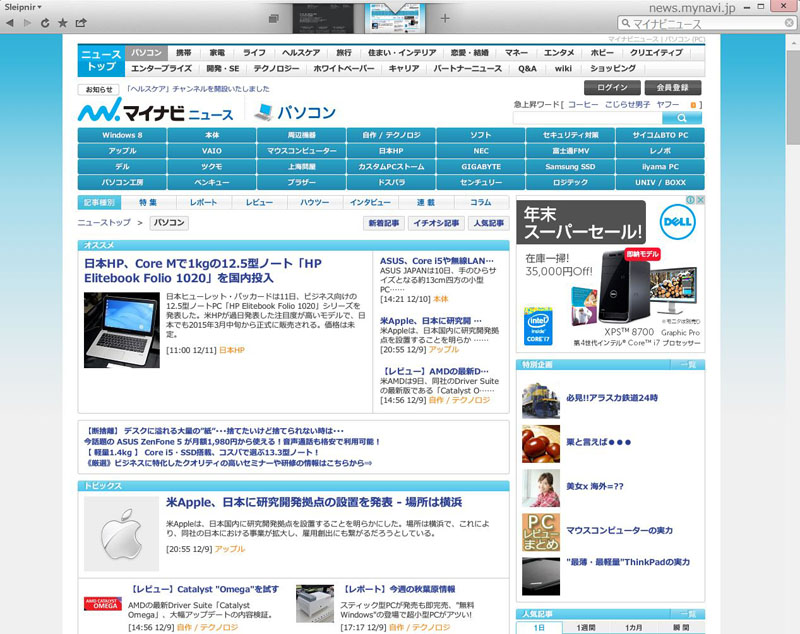This screenshot has width=800, height=634.
Task: Open the ThinkPad feature thumbnail image
Action: tap(541, 576)
